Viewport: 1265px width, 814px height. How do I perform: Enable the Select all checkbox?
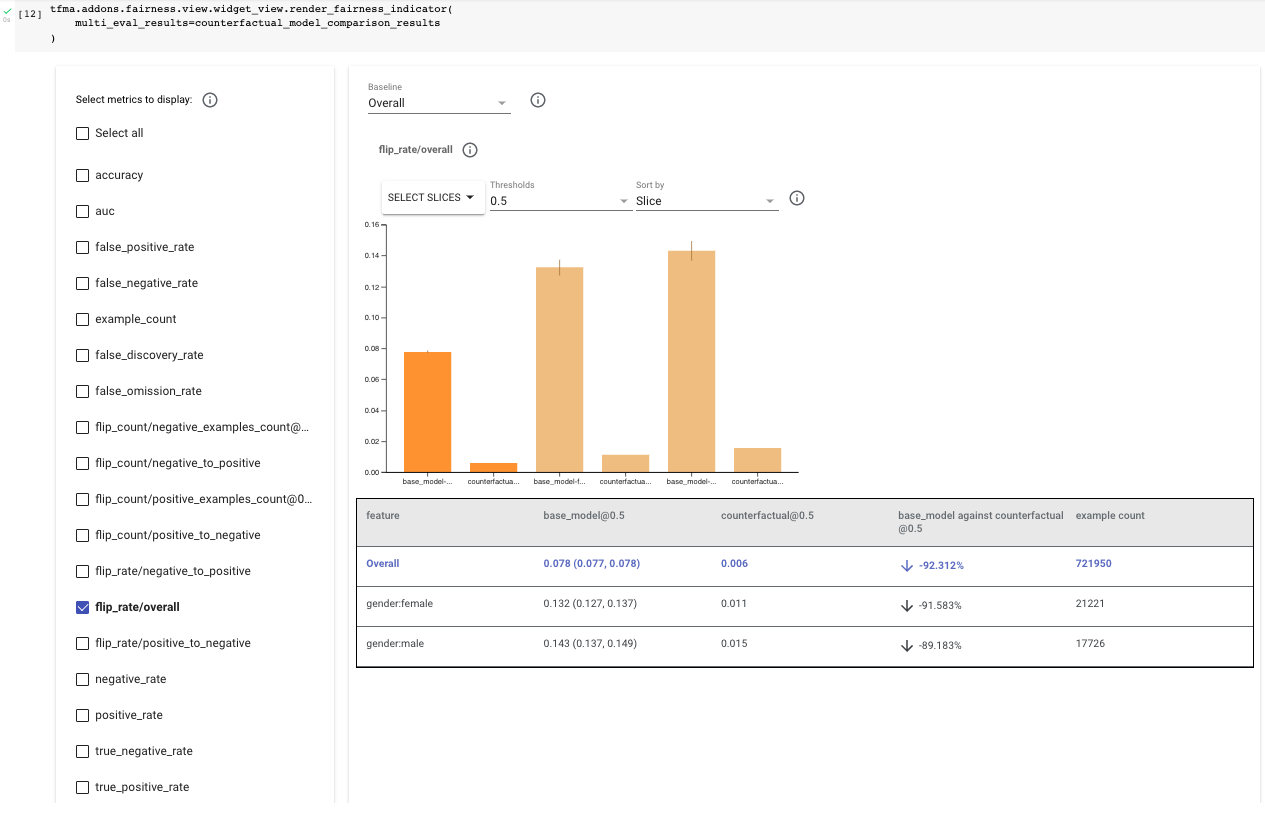point(83,133)
